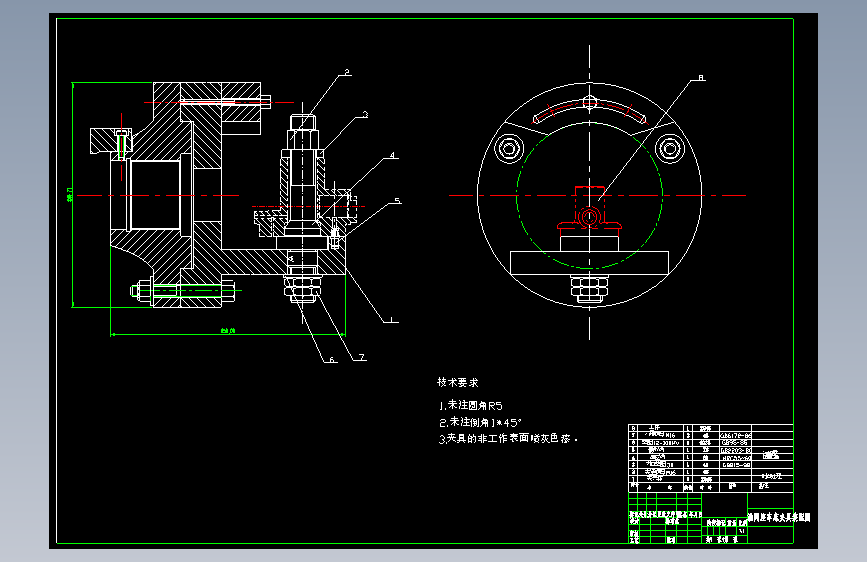Viewport: 867px width, 562px height.
Task: Click balloon label '8' on circular view
Action: tap(701, 78)
